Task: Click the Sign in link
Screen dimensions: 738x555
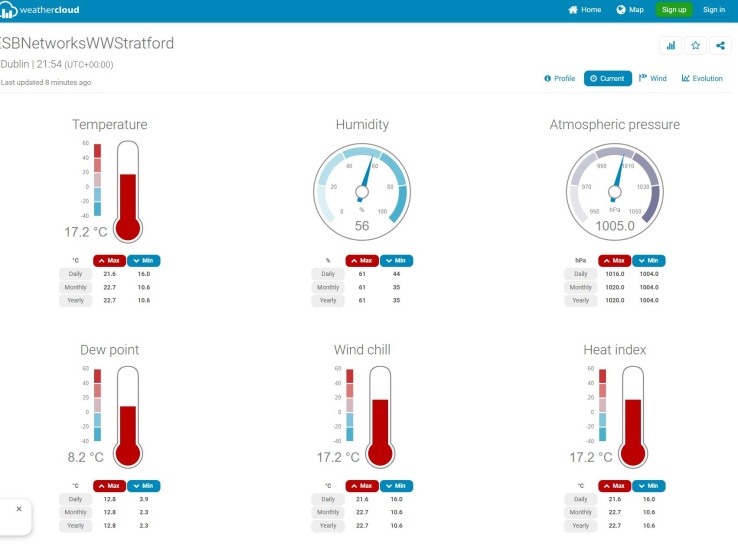Action: click(714, 9)
